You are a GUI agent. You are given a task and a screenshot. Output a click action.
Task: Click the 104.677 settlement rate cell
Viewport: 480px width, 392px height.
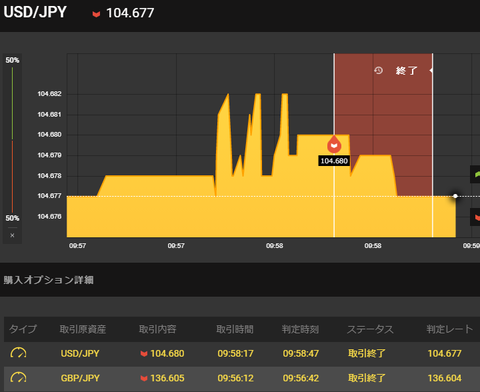(445, 353)
